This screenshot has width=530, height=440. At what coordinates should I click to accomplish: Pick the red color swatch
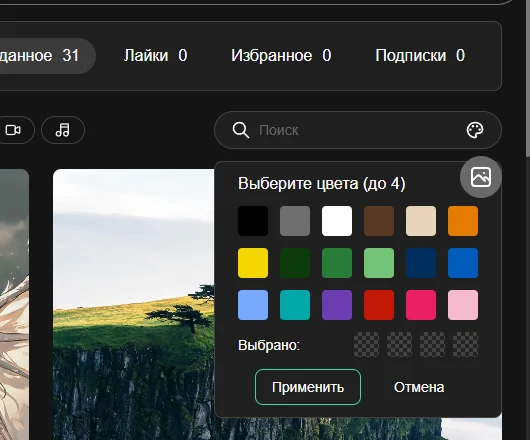pyautogui.click(x=379, y=305)
